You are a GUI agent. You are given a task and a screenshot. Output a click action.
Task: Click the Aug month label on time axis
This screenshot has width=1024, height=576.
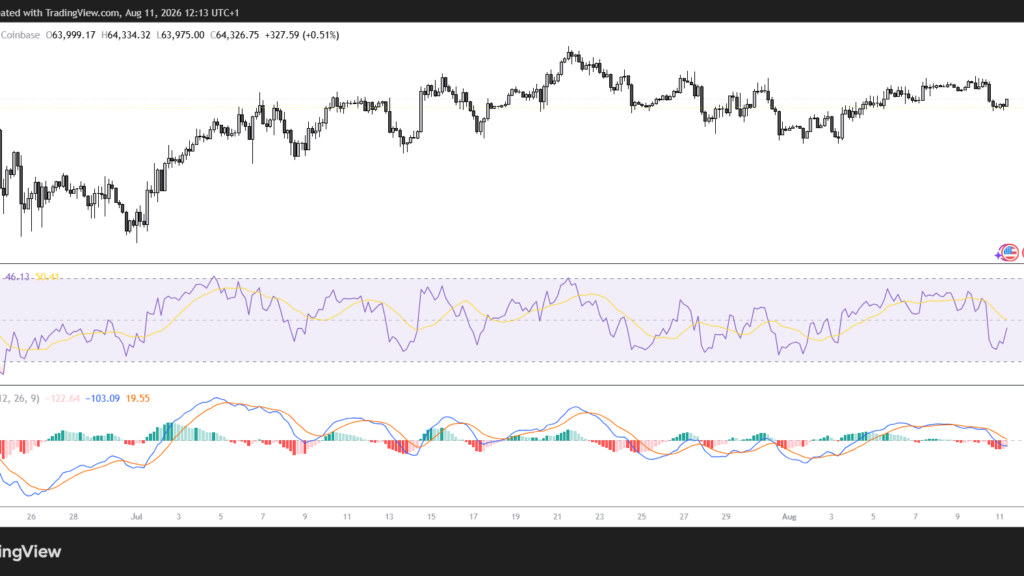(x=789, y=517)
